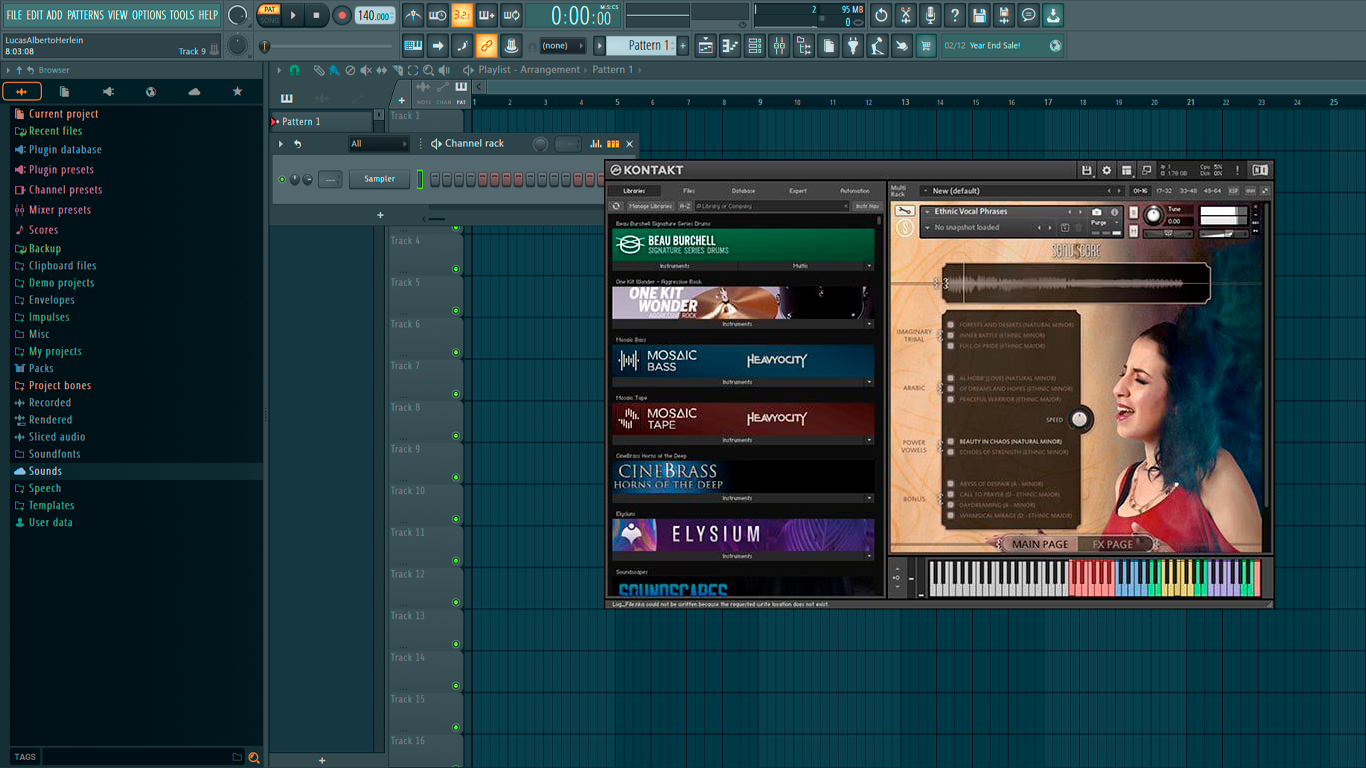
Task: Open the OPTIONS menu
Action: 149,15
